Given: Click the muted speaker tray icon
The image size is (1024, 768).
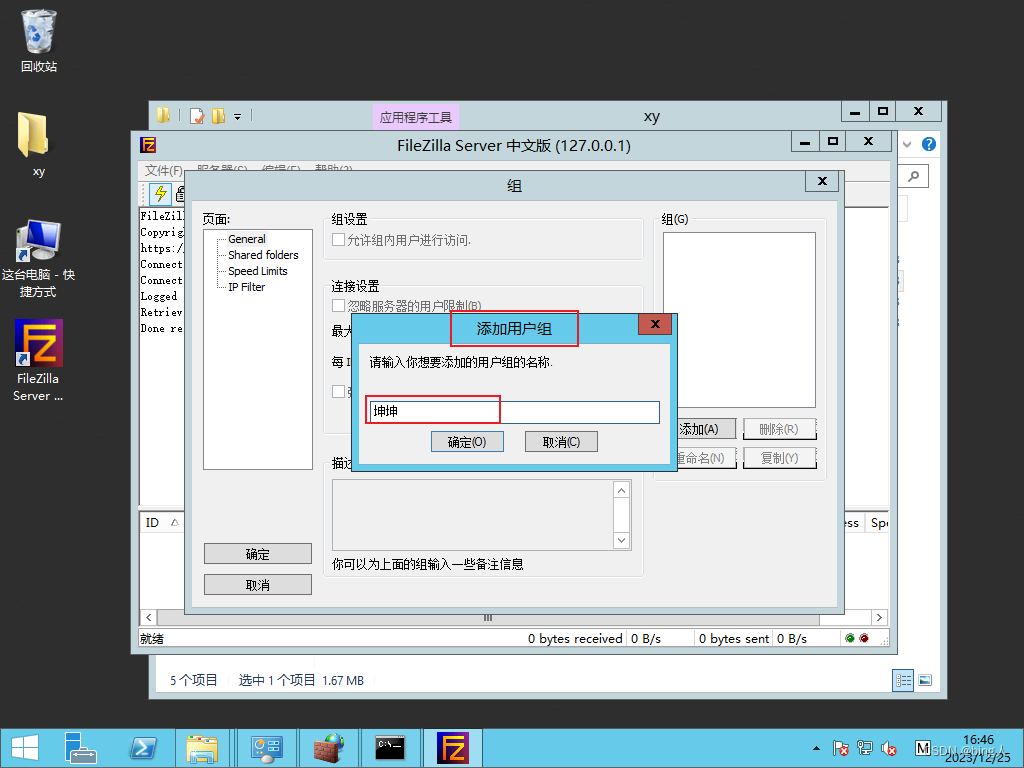Looking at the screenshot, I should pyautogui.click(x=888, y=748).
